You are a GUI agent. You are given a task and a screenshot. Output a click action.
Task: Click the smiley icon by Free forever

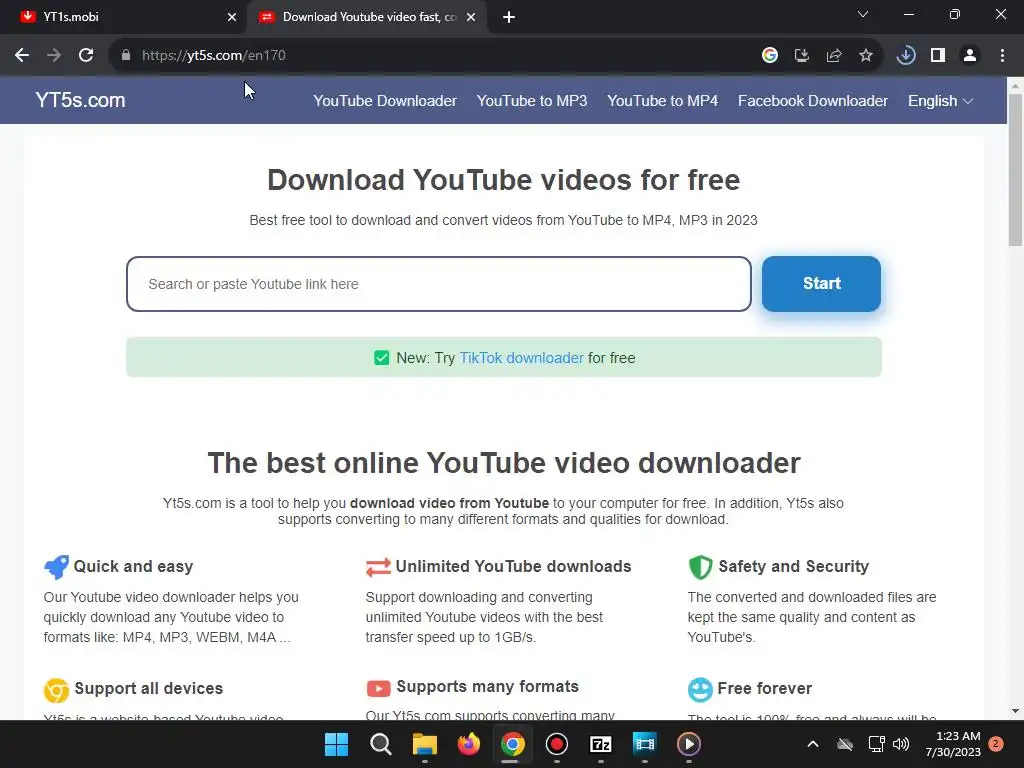click(700, 690)
